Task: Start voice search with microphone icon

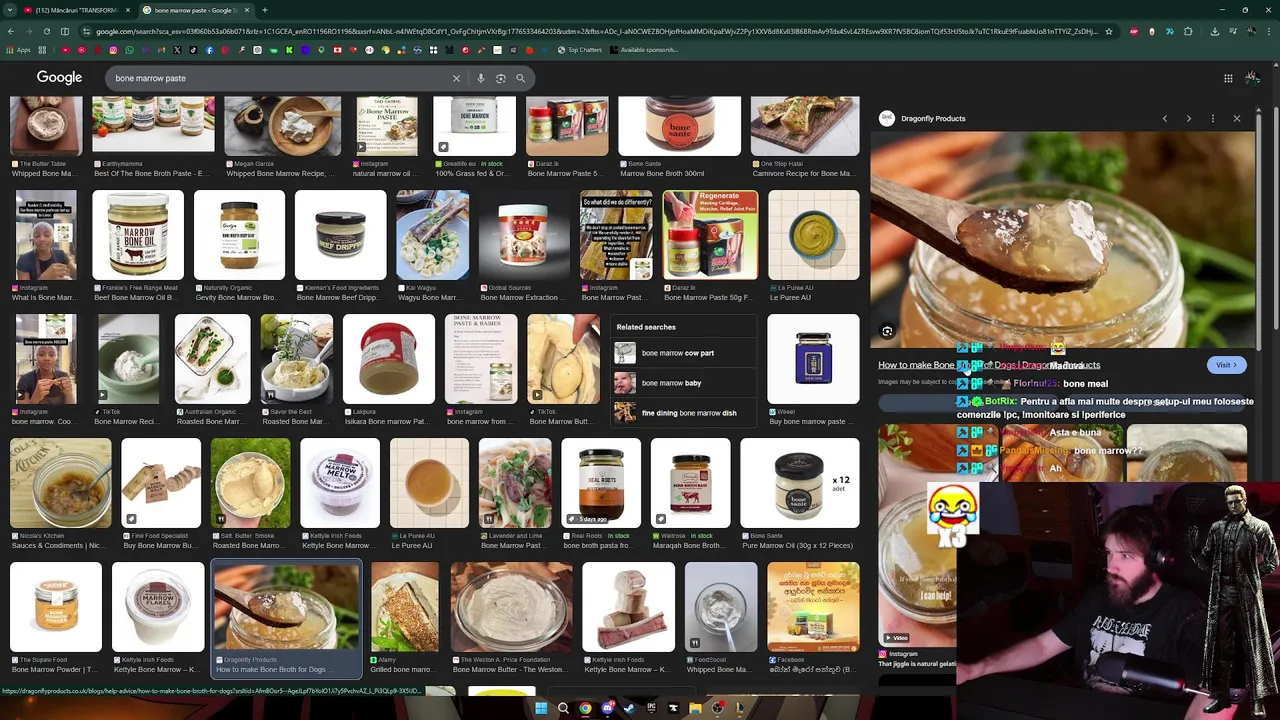Action: click(x=481, y=78)
